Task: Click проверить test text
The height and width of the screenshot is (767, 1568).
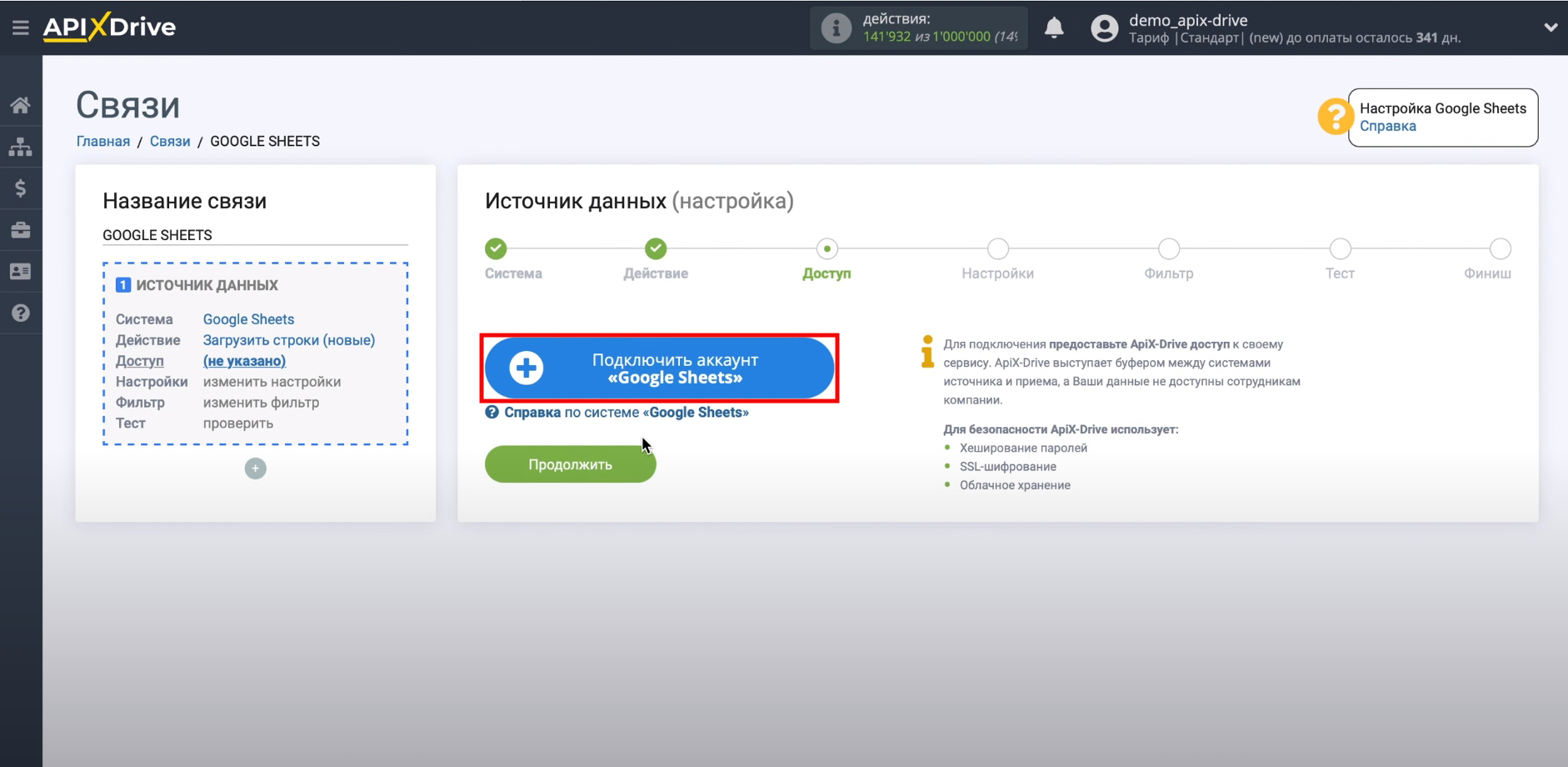Action: coord(238,424)
